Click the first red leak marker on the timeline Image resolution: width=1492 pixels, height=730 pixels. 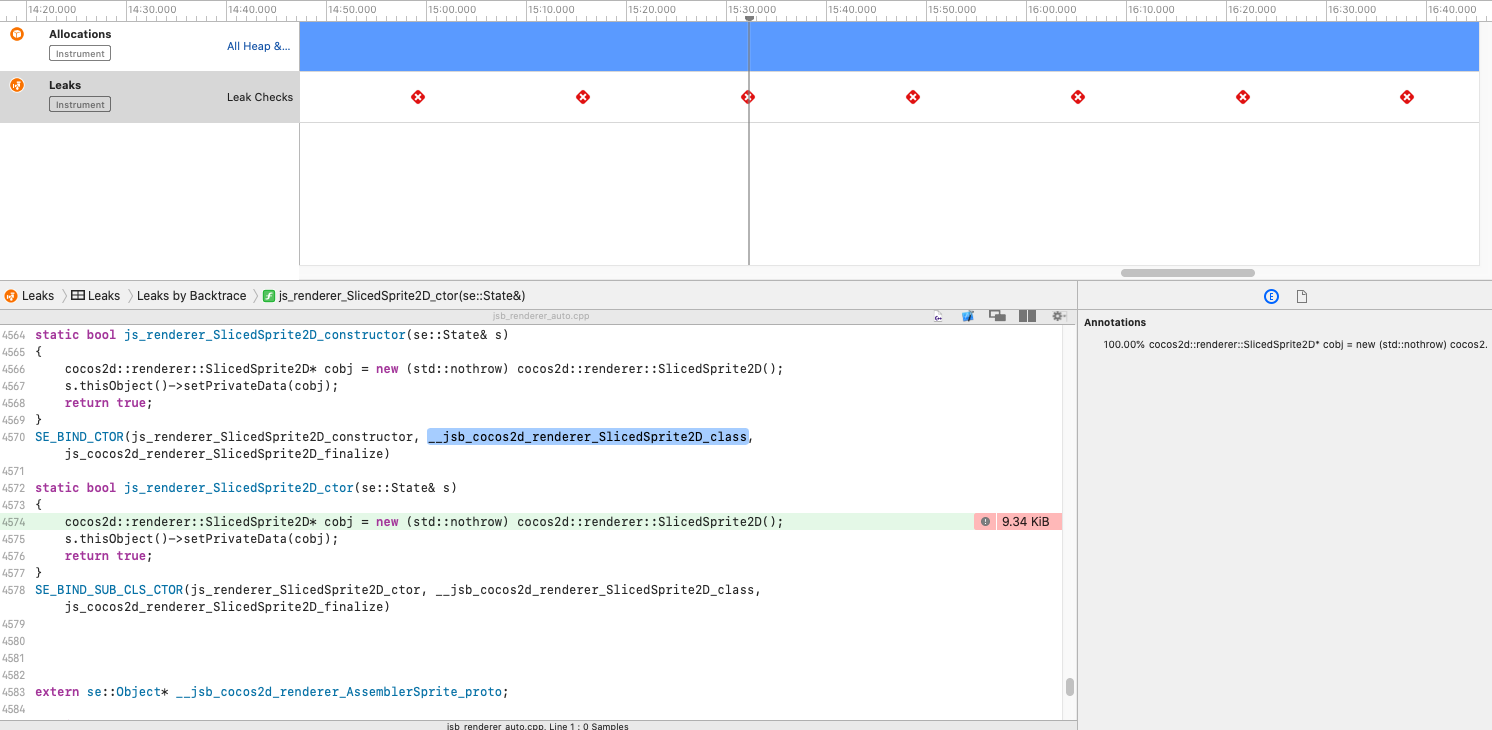click(x=418, y=97)
